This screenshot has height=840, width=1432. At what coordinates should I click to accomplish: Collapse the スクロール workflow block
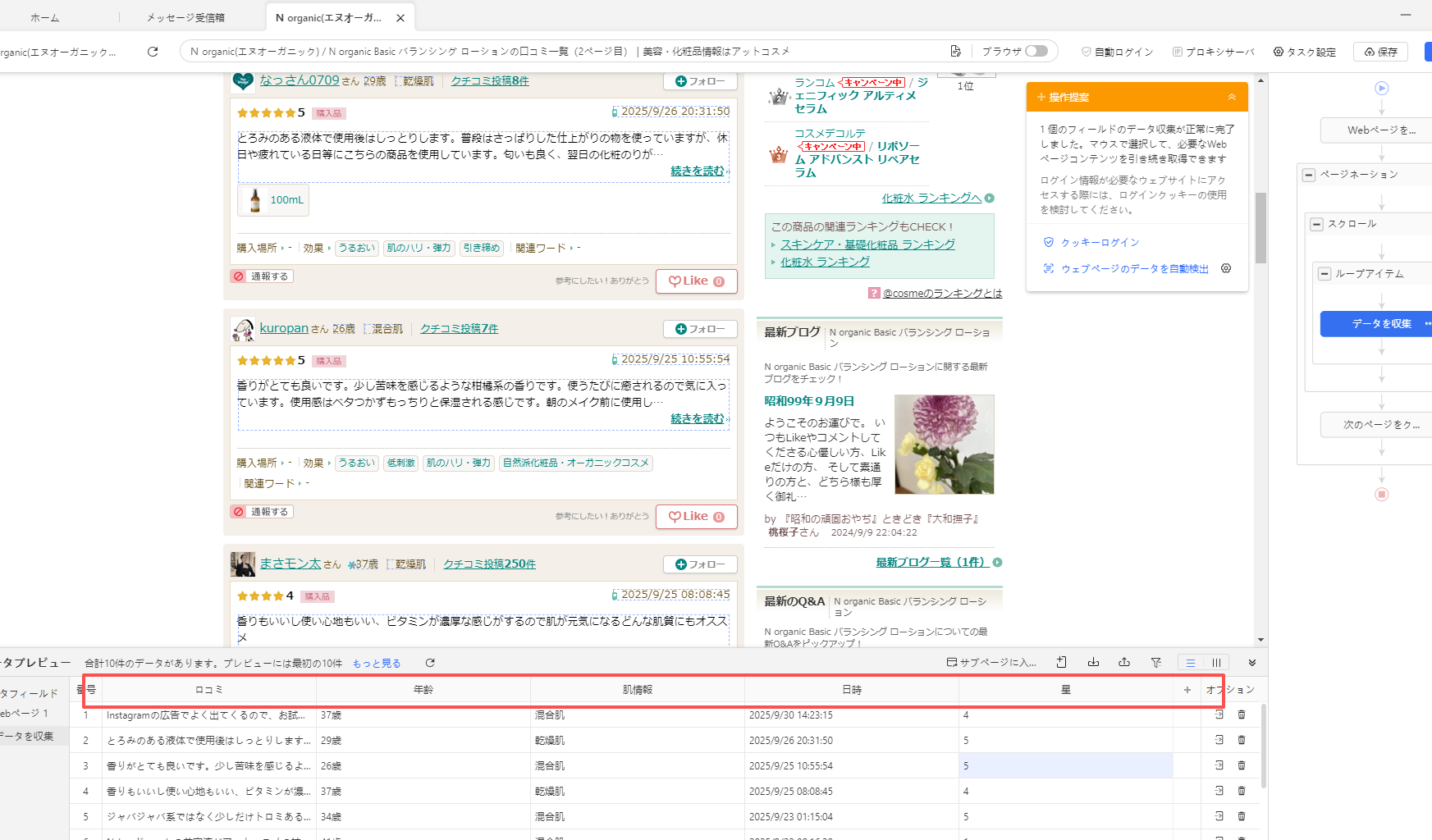tap(1316, 224)
